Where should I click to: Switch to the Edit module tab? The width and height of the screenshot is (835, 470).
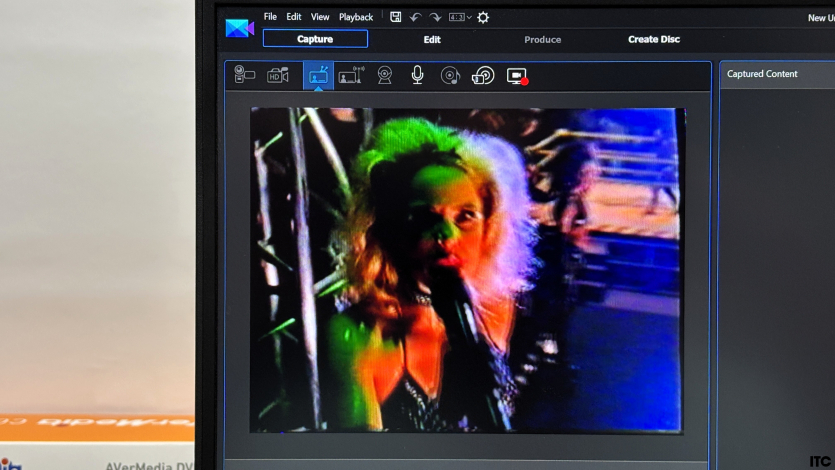click(x=432, y=39)
